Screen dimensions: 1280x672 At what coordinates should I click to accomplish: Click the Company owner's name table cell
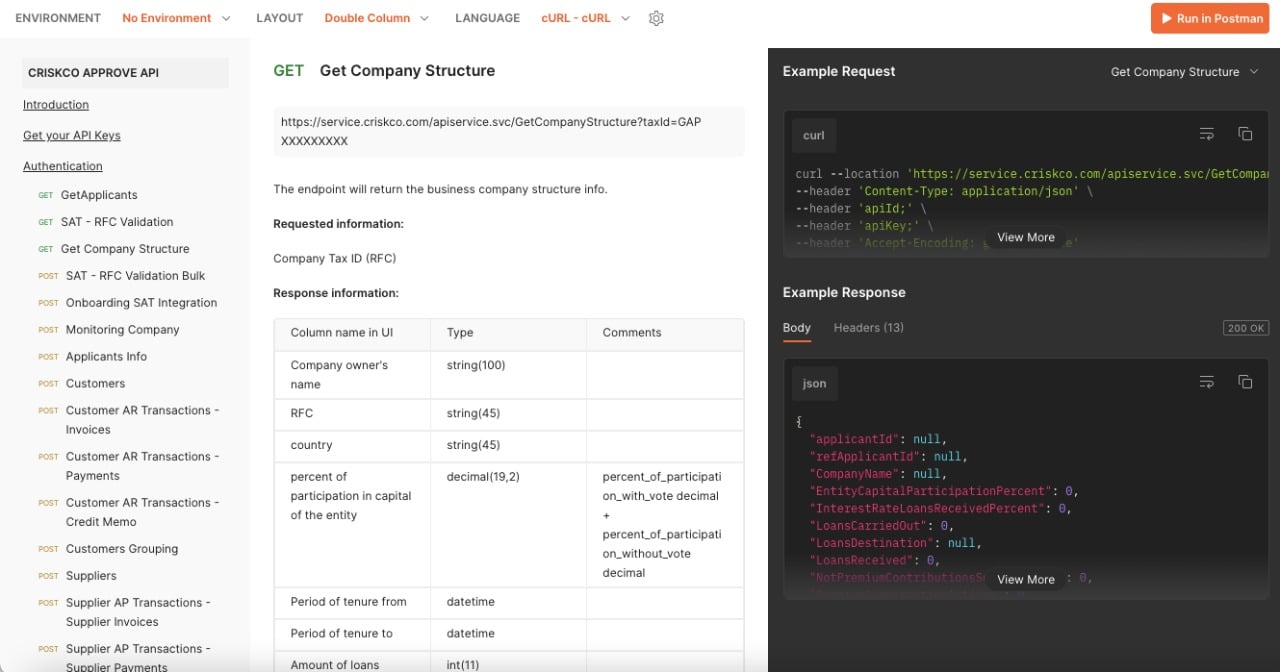pos(352,375)
